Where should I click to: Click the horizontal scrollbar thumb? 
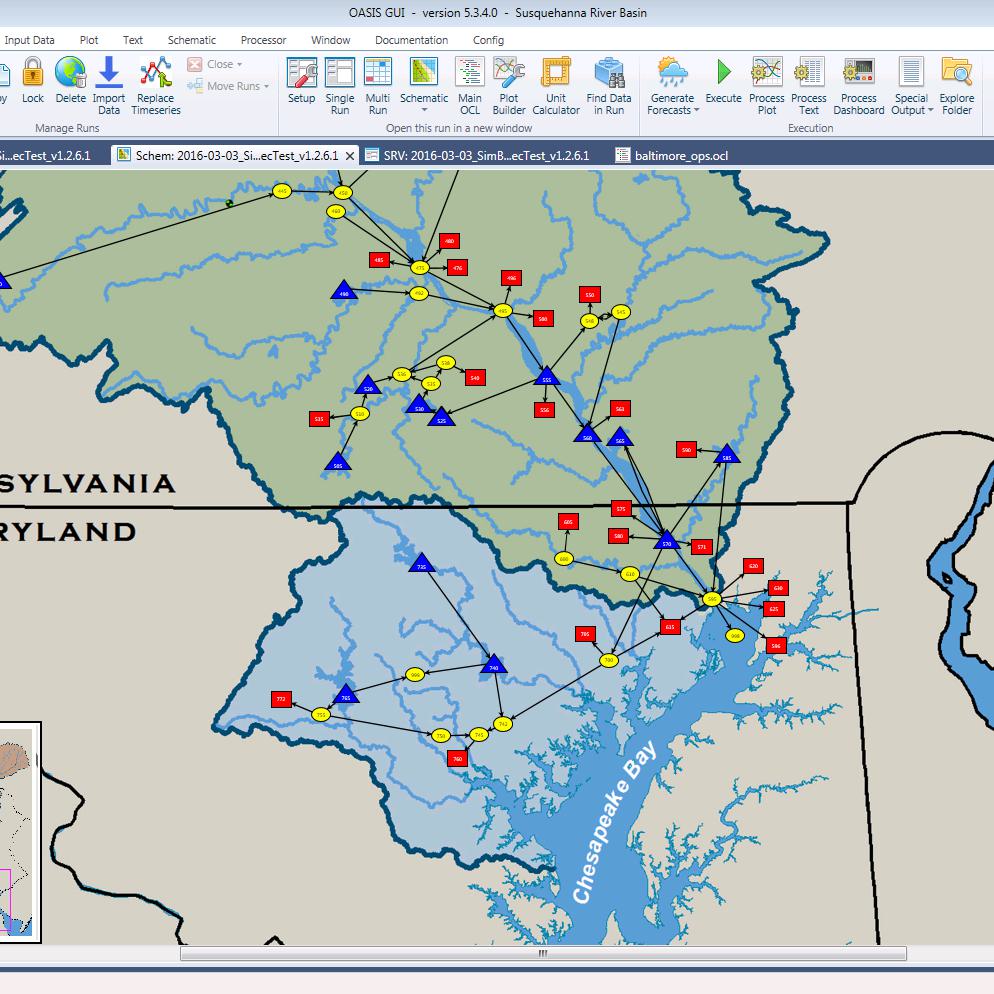pyautogui.click(x=543, y=953)
